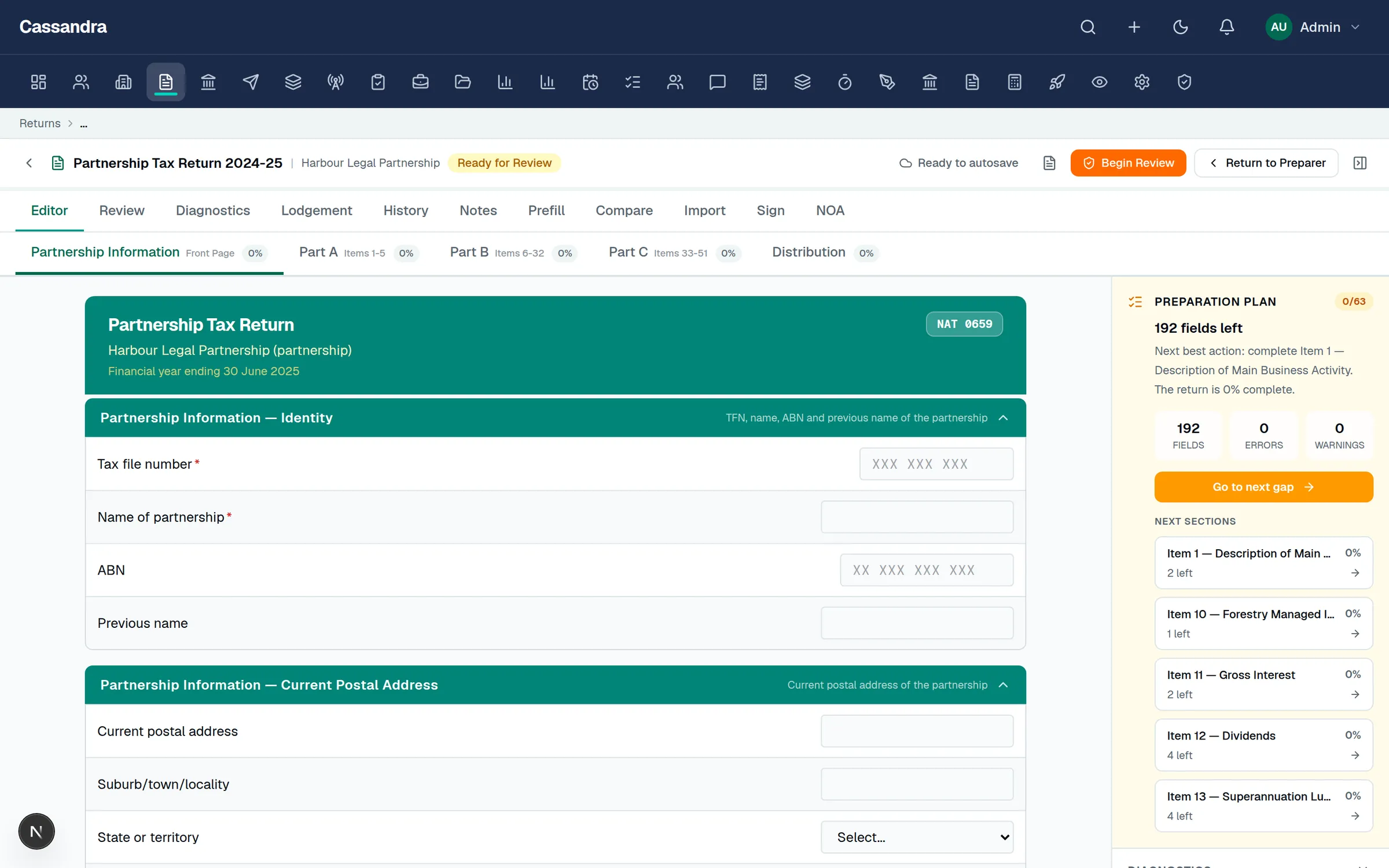Screen dimensions: 1389x868
Task: Open the State or territory Select dropdown
Action: point(917,837)
